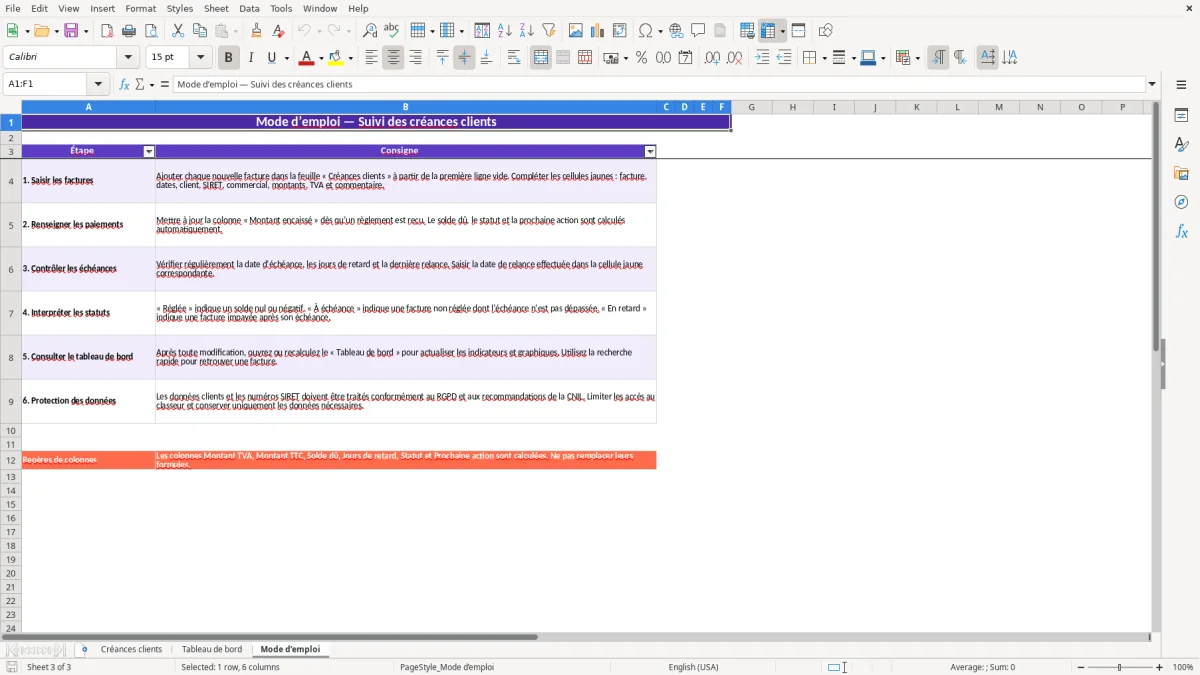The width and height of the screenshot is (1200, 675).
Task: Insert a pivot table
Action: coord(620,31)
